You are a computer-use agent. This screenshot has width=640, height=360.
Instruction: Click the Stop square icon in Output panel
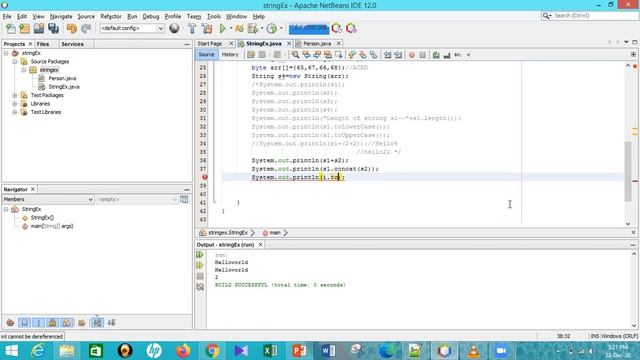coord(200,276)
